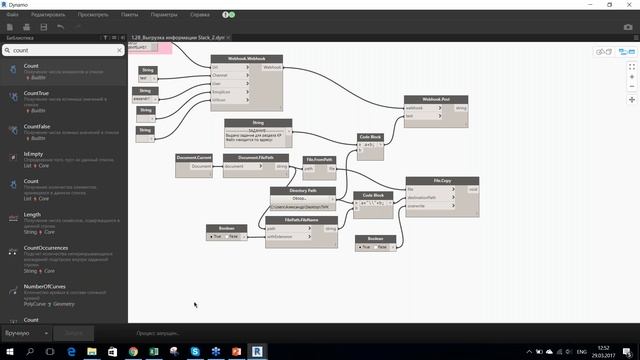Click the Length node icon

13,218
